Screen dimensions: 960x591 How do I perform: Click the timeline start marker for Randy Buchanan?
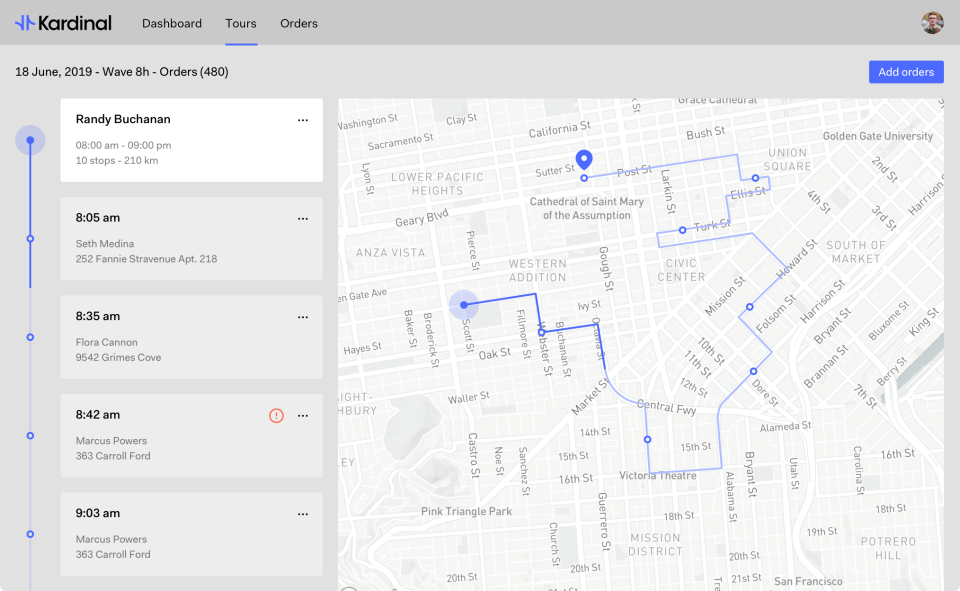tap(30, 140)
